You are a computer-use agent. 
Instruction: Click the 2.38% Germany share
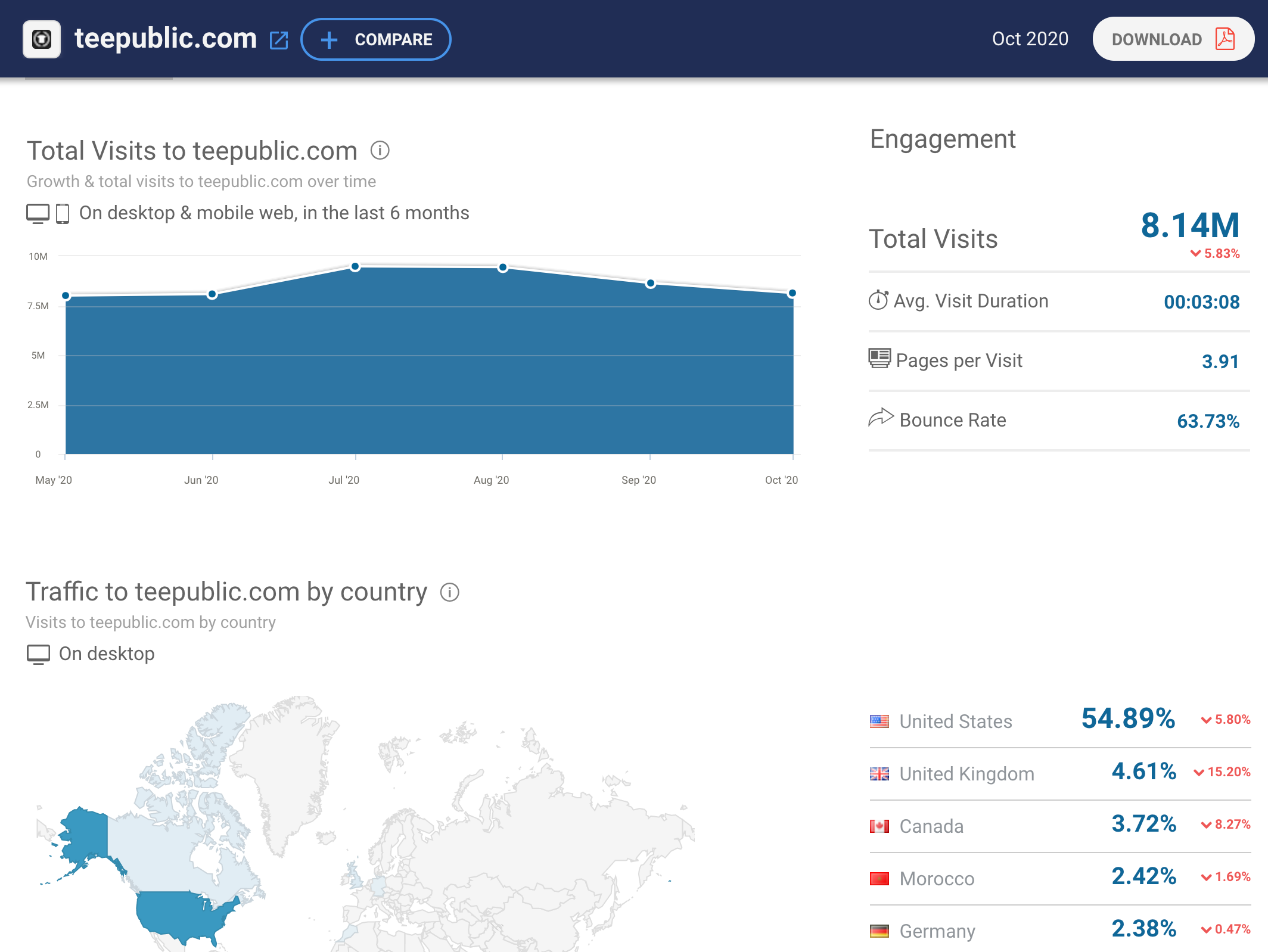[1144, 929]
